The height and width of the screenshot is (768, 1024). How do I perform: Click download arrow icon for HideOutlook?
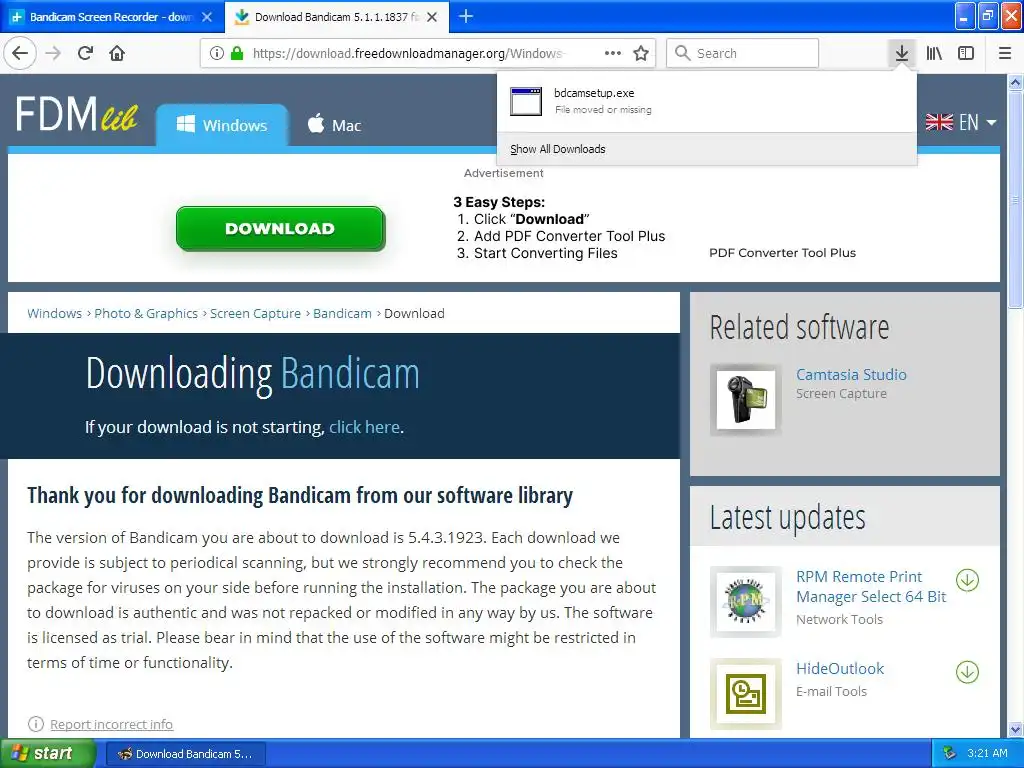click(967, 672)
